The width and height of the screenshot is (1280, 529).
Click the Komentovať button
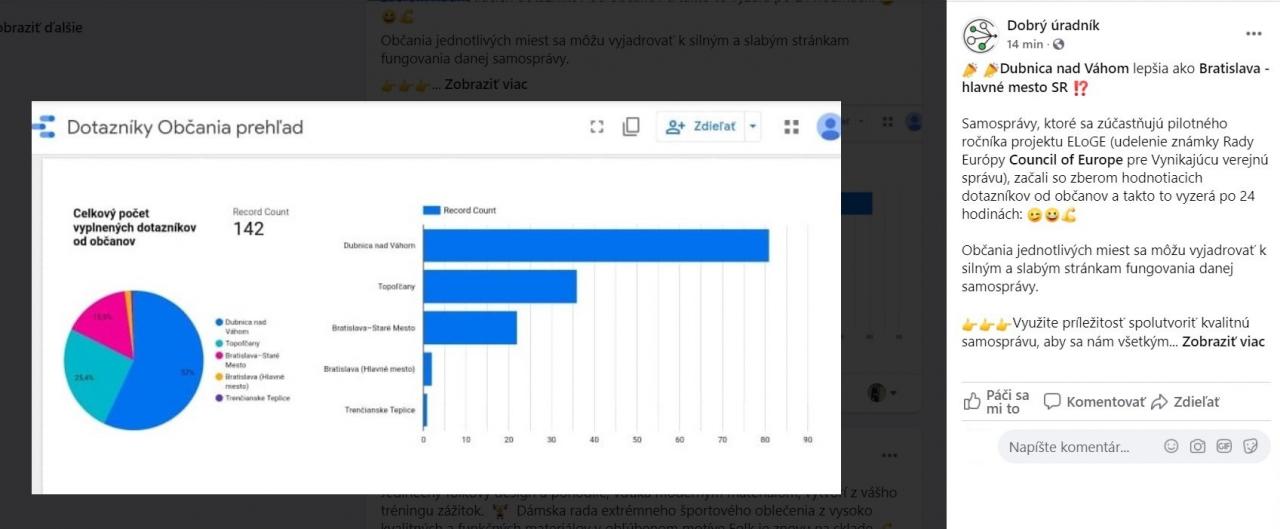pyautogui.click(x=1094, y=402)
